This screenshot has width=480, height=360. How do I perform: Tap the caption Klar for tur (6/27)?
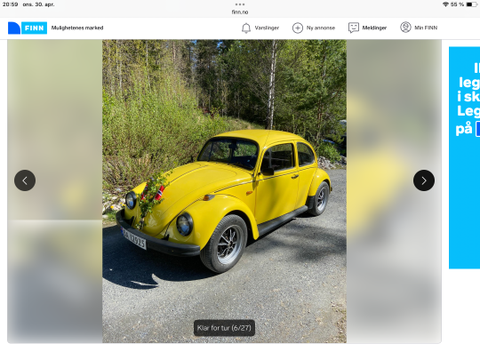(x=224, y=328)
